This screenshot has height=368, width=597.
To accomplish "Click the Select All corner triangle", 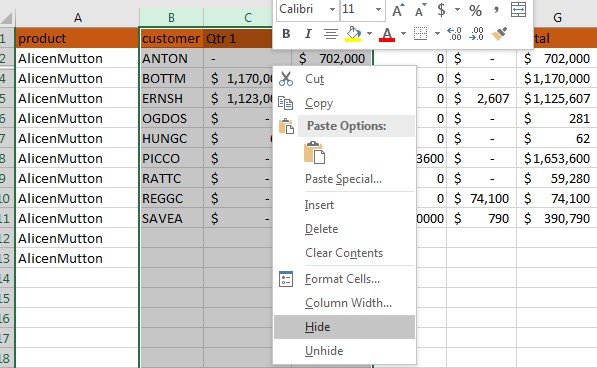I will click(x=7, y=18).
